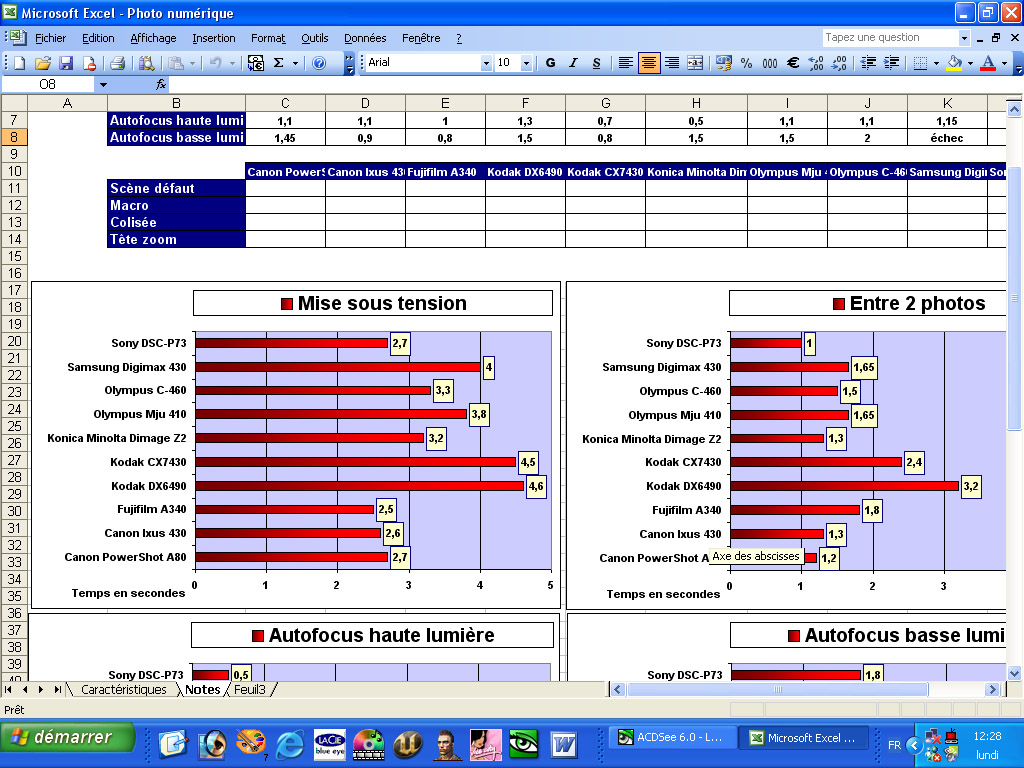Screen dimensions: 1024x768
Task: Click the démarrer Start button
Action: point(67,737)
